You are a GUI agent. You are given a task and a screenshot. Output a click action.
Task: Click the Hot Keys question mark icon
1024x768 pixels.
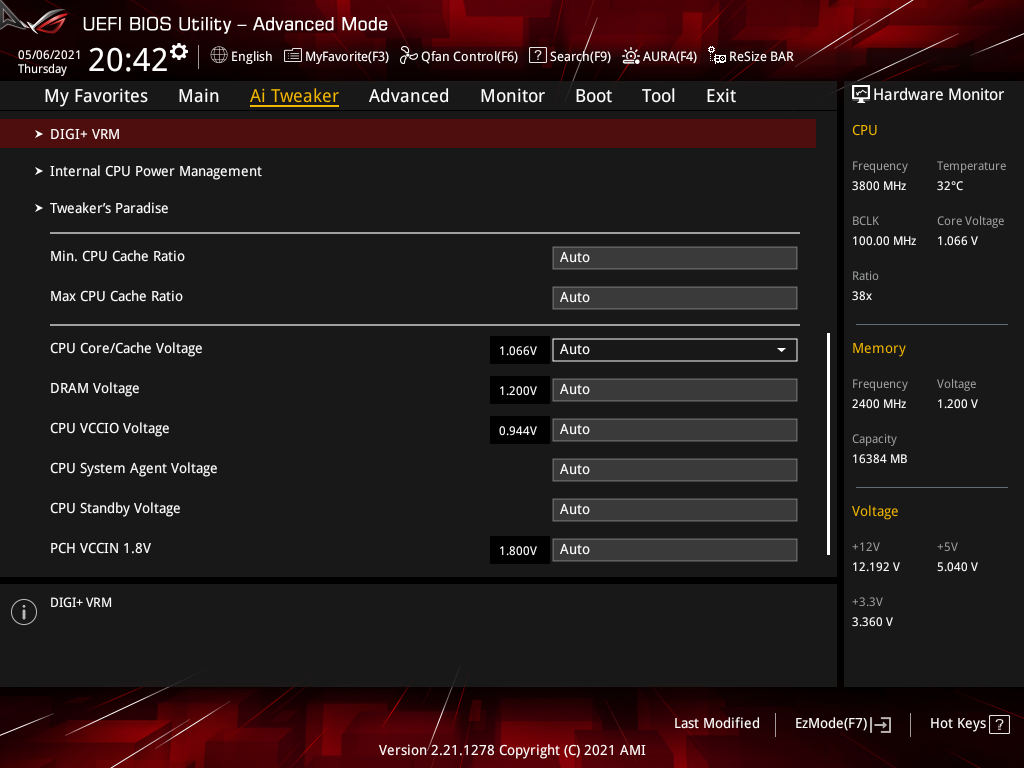[x=999, y=724]
